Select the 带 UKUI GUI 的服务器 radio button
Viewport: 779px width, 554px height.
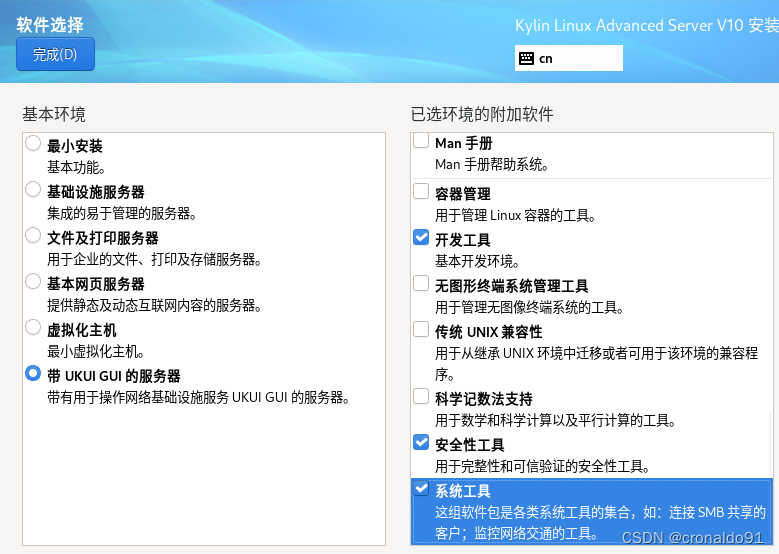(33, 373)
